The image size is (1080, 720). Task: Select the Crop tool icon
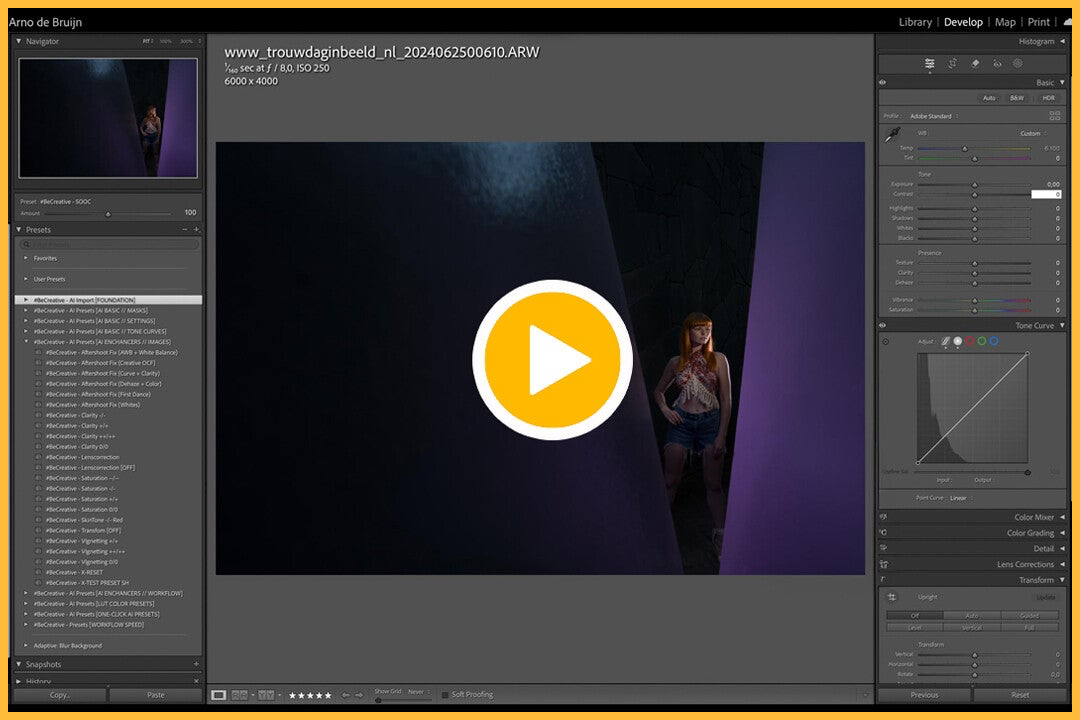[x=952, y=63]
